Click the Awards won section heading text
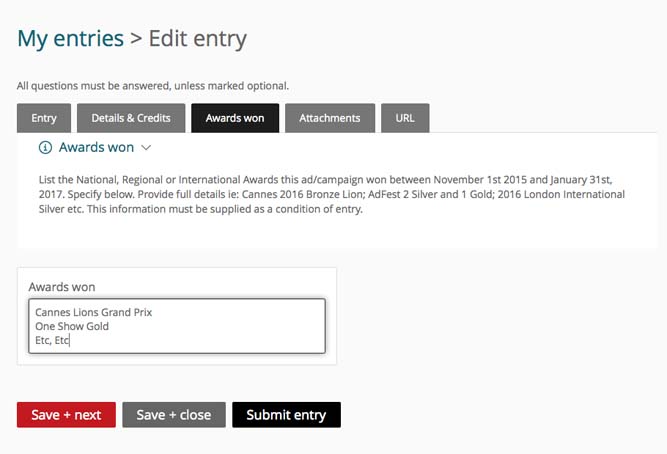The width and height of the screenshot is (667, 454). pyautogui.click(x=97, y=147)
